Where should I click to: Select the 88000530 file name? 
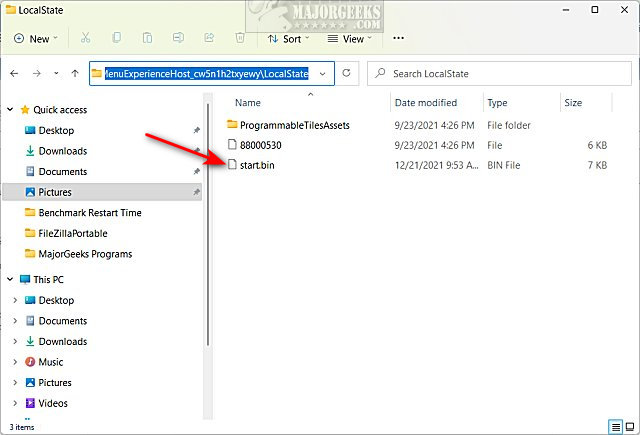tap(260, 145)
